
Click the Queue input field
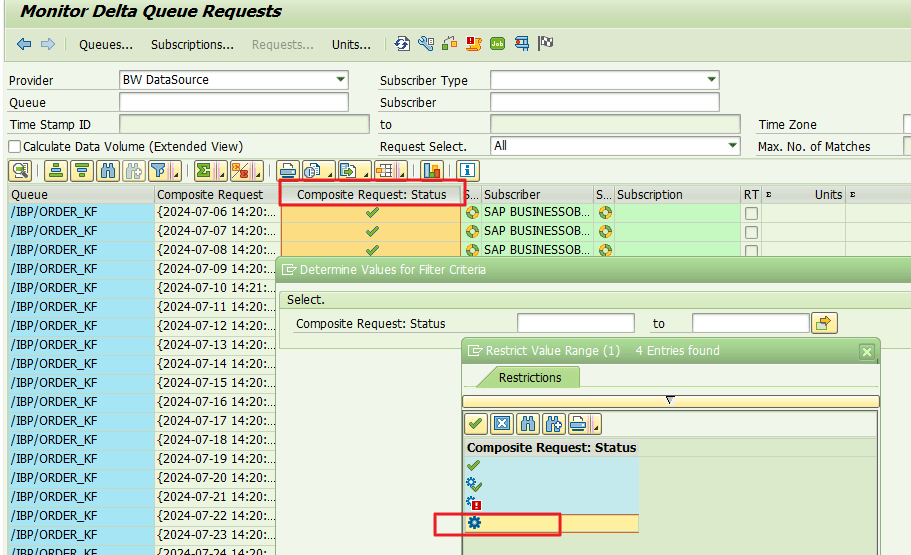click(x=233, y=102)
